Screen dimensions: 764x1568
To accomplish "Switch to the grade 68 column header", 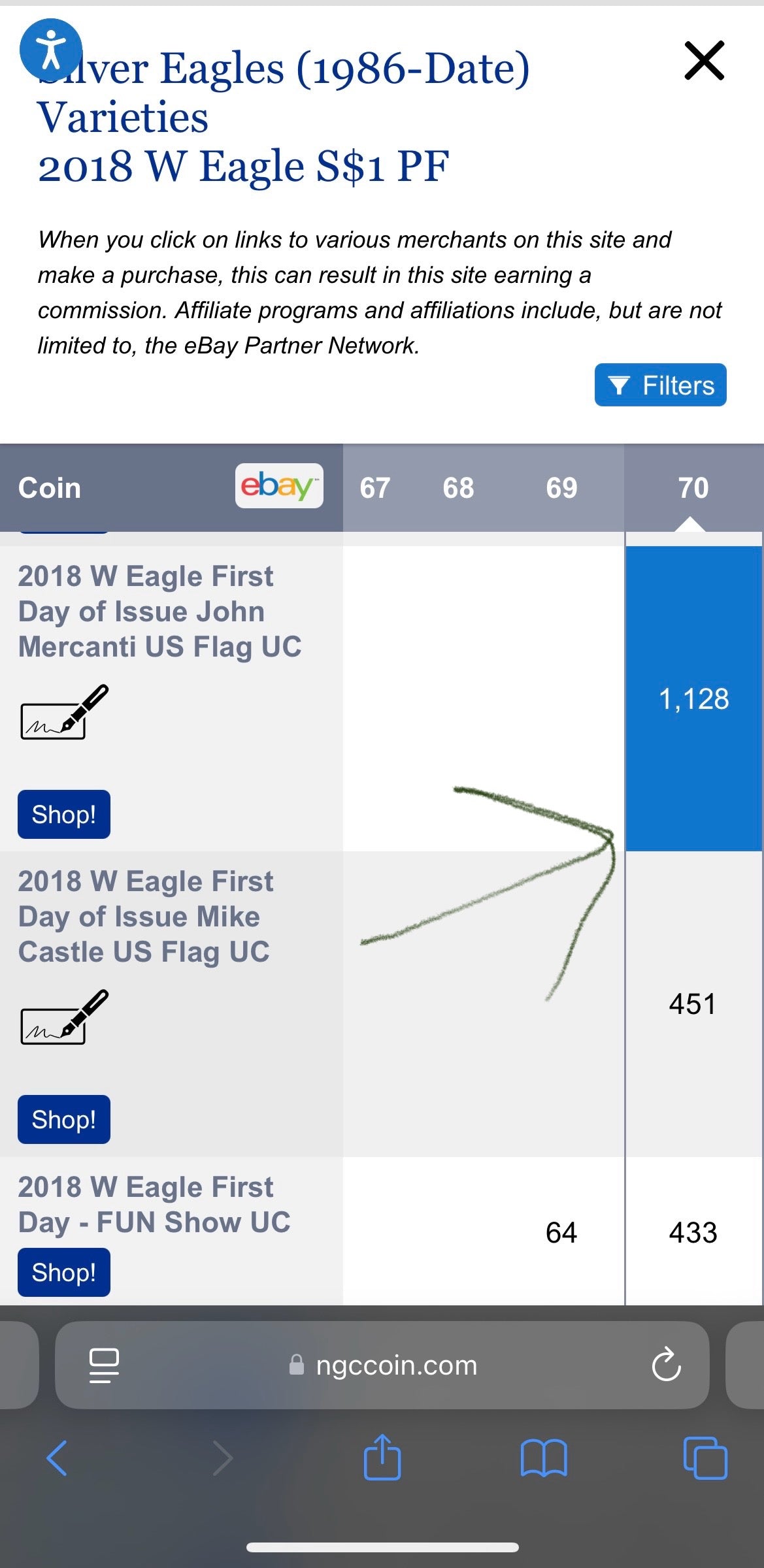I will coord(457,487).
